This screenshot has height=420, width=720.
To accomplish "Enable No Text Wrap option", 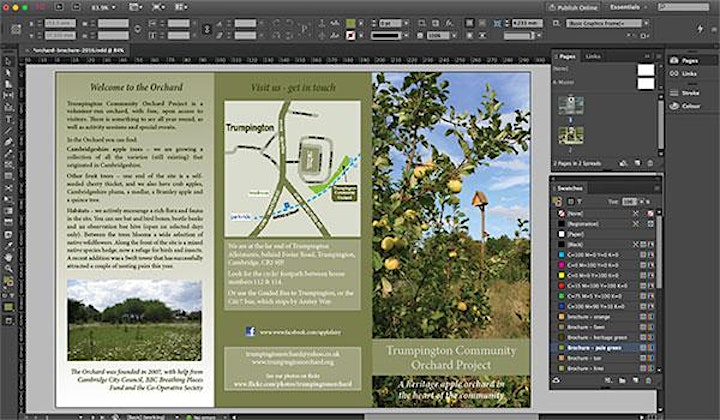I will (469, 23).
